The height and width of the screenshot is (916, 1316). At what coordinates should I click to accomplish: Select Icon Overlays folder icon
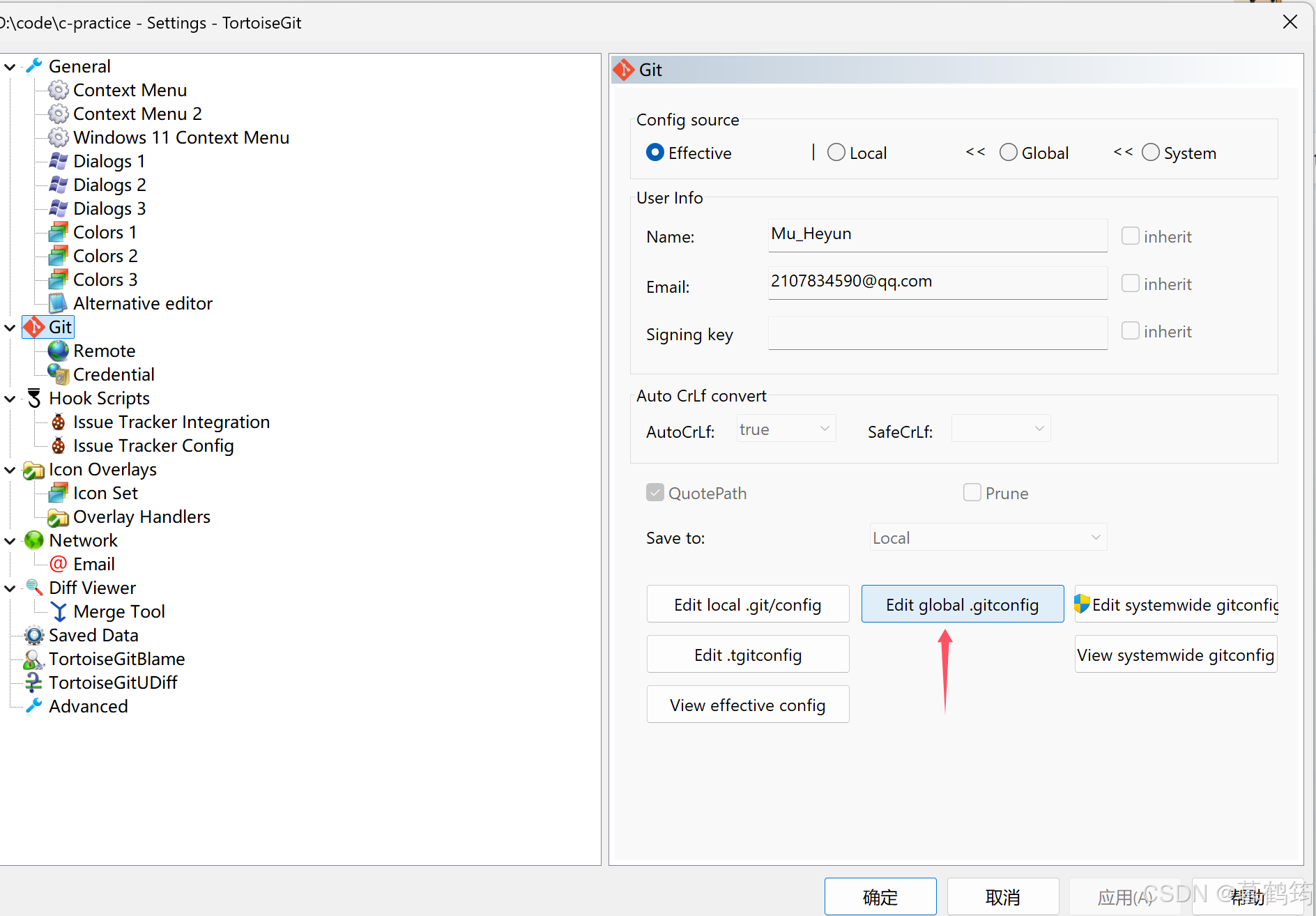point(33,469)
